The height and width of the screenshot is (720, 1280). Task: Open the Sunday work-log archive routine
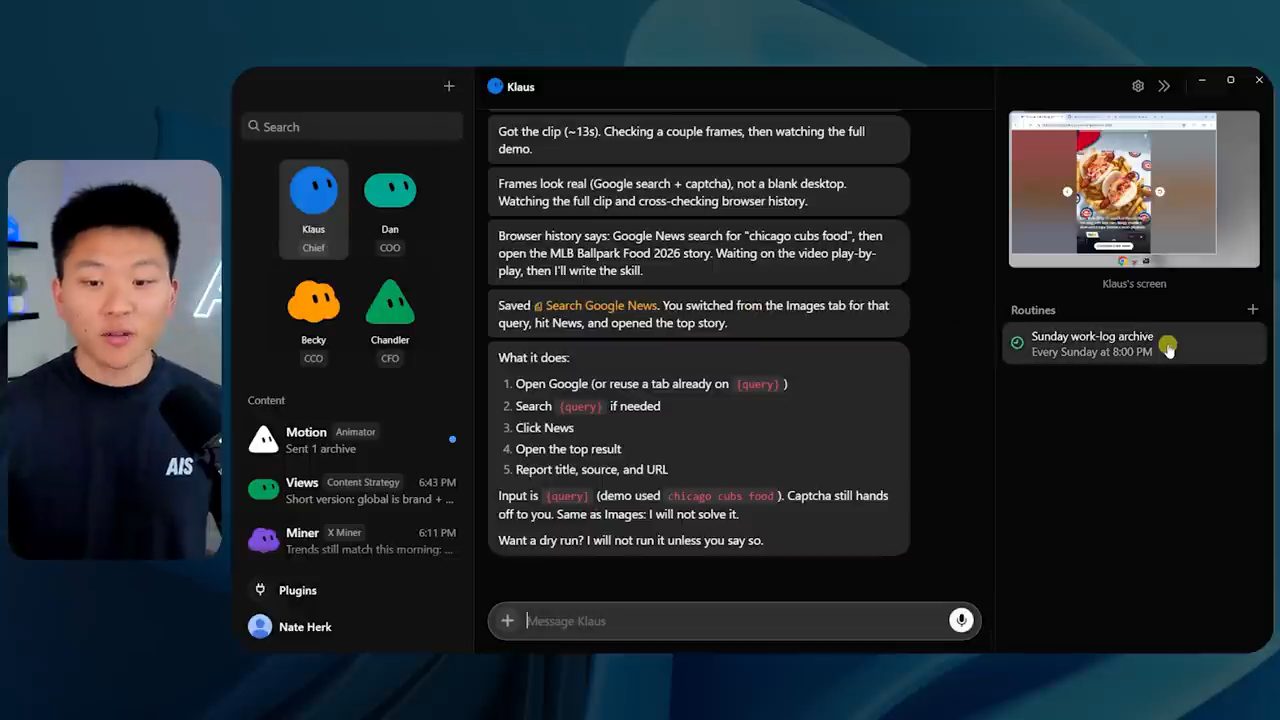(x=1134, y=344)
